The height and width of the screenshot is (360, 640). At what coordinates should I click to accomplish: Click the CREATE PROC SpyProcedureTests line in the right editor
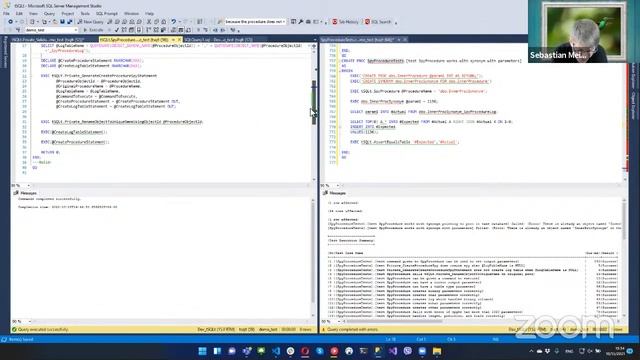point(431,61)
